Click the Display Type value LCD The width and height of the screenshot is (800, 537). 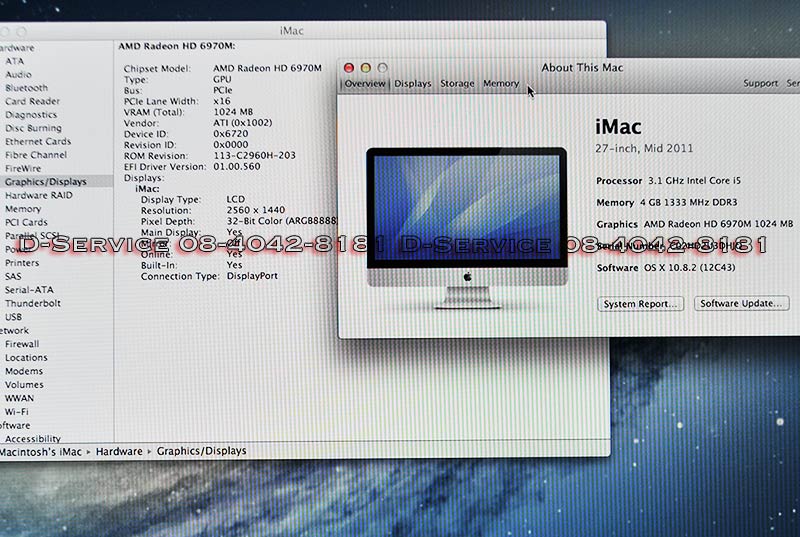coord(236,199)
